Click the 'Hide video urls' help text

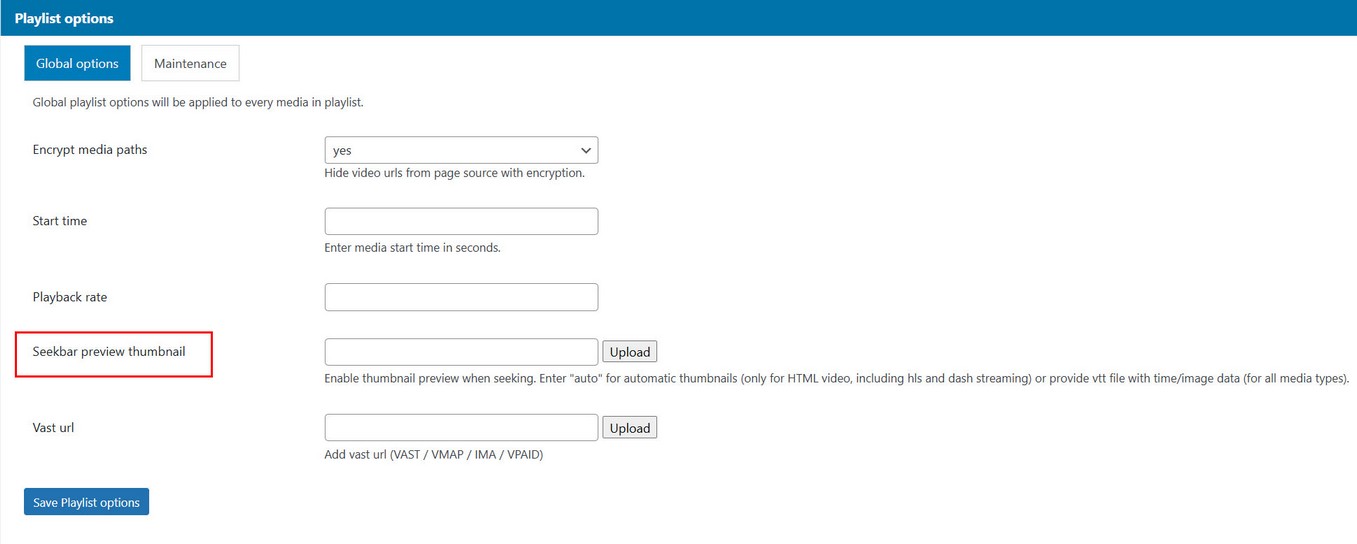coord(454,173)
